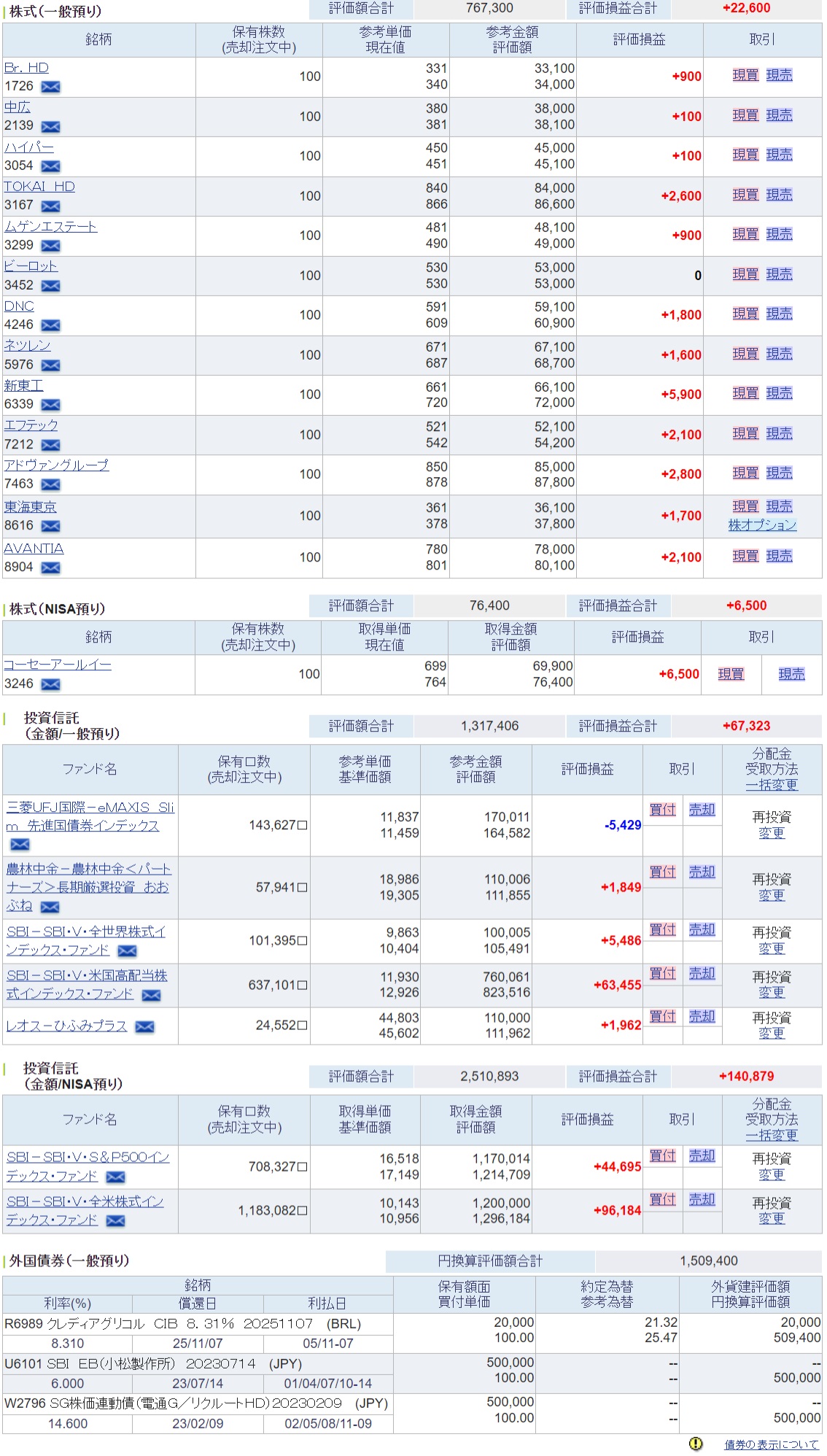Click 変更 for S&P500 fund distribution

click(772, 1175)
